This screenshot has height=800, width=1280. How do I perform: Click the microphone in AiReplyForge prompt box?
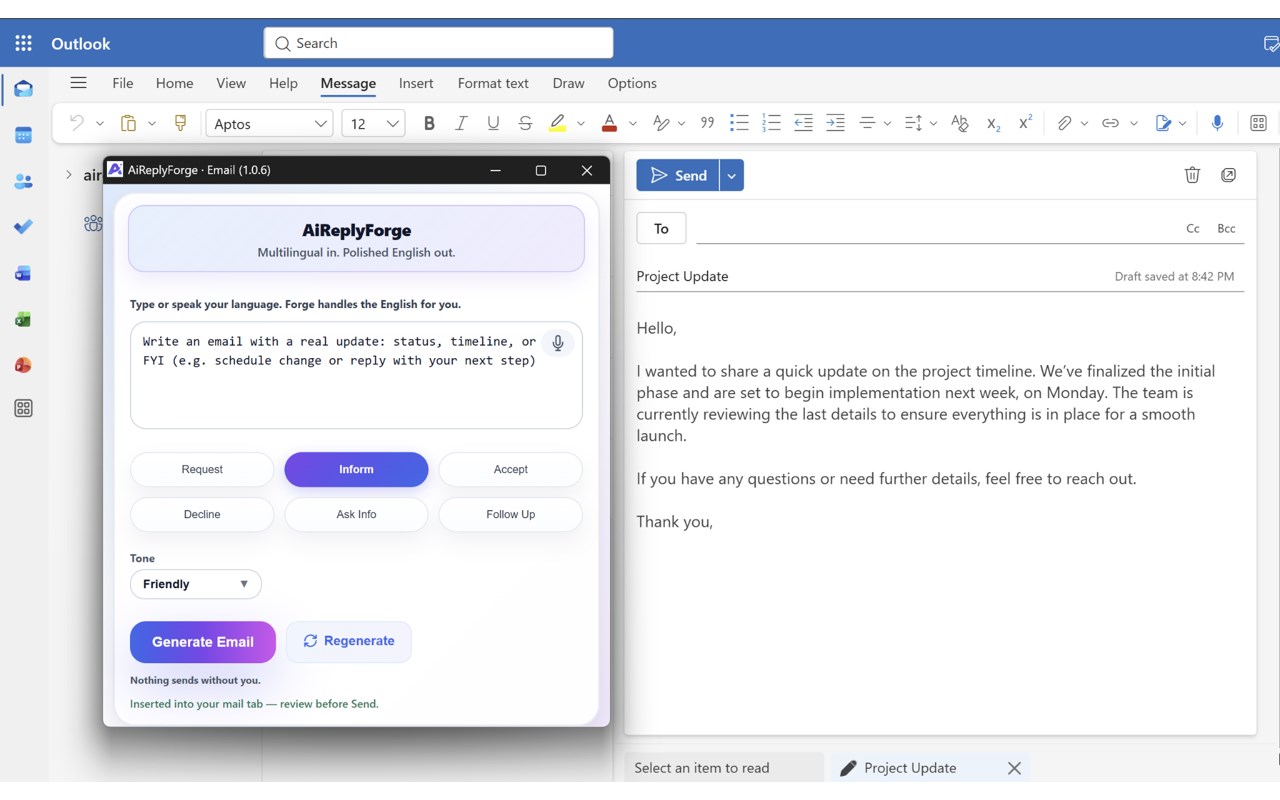558,343
